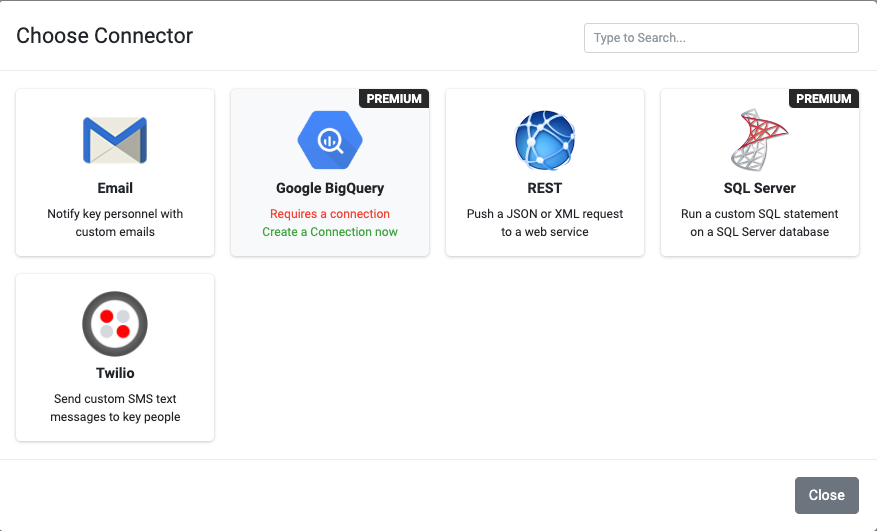Image resolution: width=877 pixels, height=531 pixels.
Task: Click the Choose Connector heading
Action: click(105, 36)
